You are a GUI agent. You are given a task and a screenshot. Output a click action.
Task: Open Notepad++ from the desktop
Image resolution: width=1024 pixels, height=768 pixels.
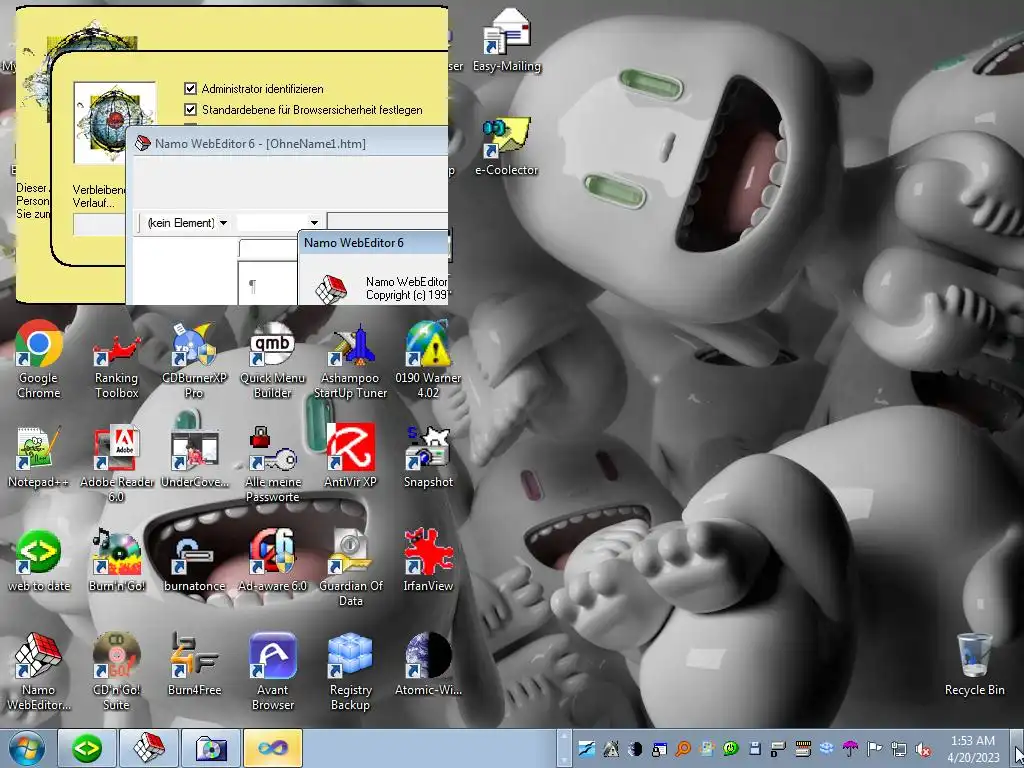[39, 457]
